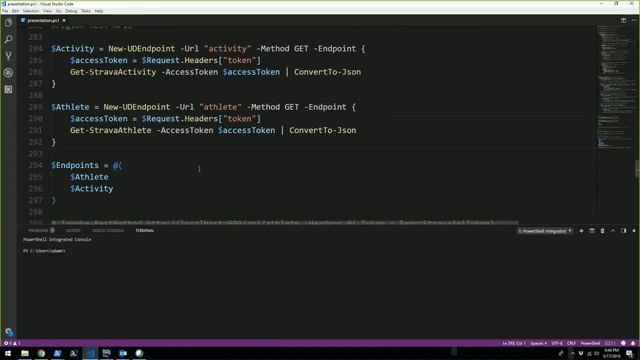Image resolution: width=640 pixels, height=360 pixels.
Task: Open the Tasks menu
Action: [x=86, y=11]
